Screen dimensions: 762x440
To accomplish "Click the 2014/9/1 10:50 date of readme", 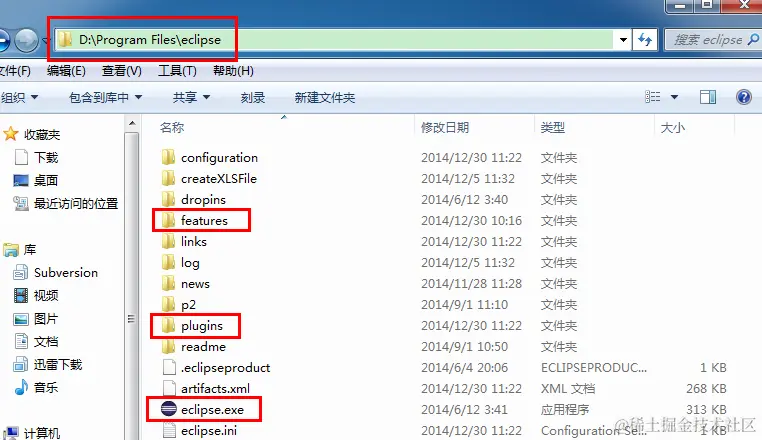I will [x=464, y=347].
